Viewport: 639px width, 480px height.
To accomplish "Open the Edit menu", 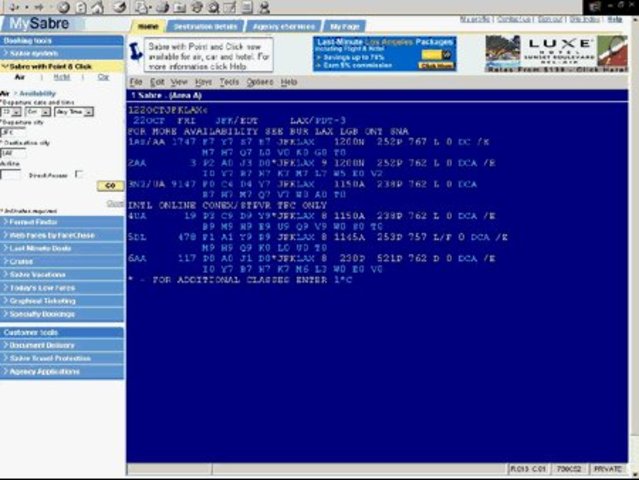I will [157, 82].
